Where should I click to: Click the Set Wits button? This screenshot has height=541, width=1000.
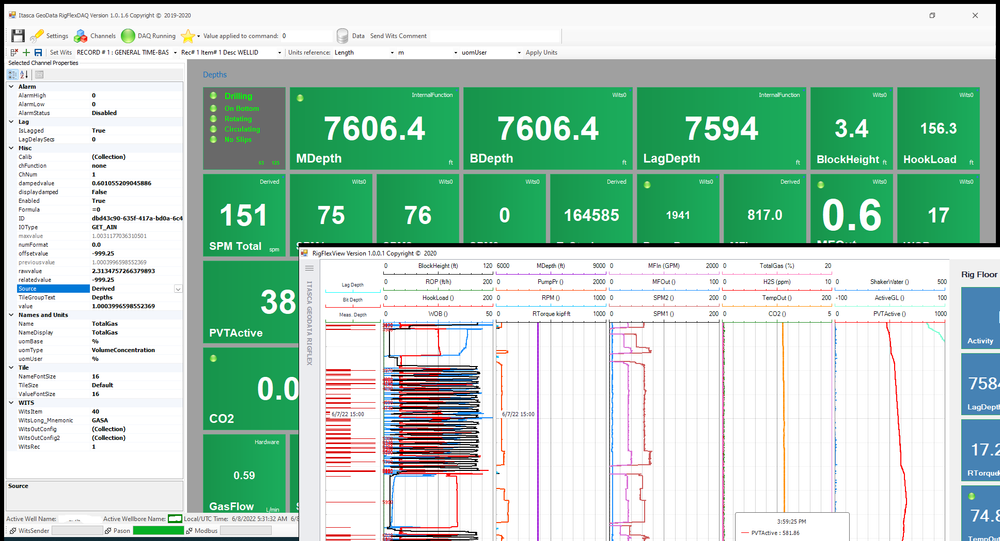tap(61, 52)
